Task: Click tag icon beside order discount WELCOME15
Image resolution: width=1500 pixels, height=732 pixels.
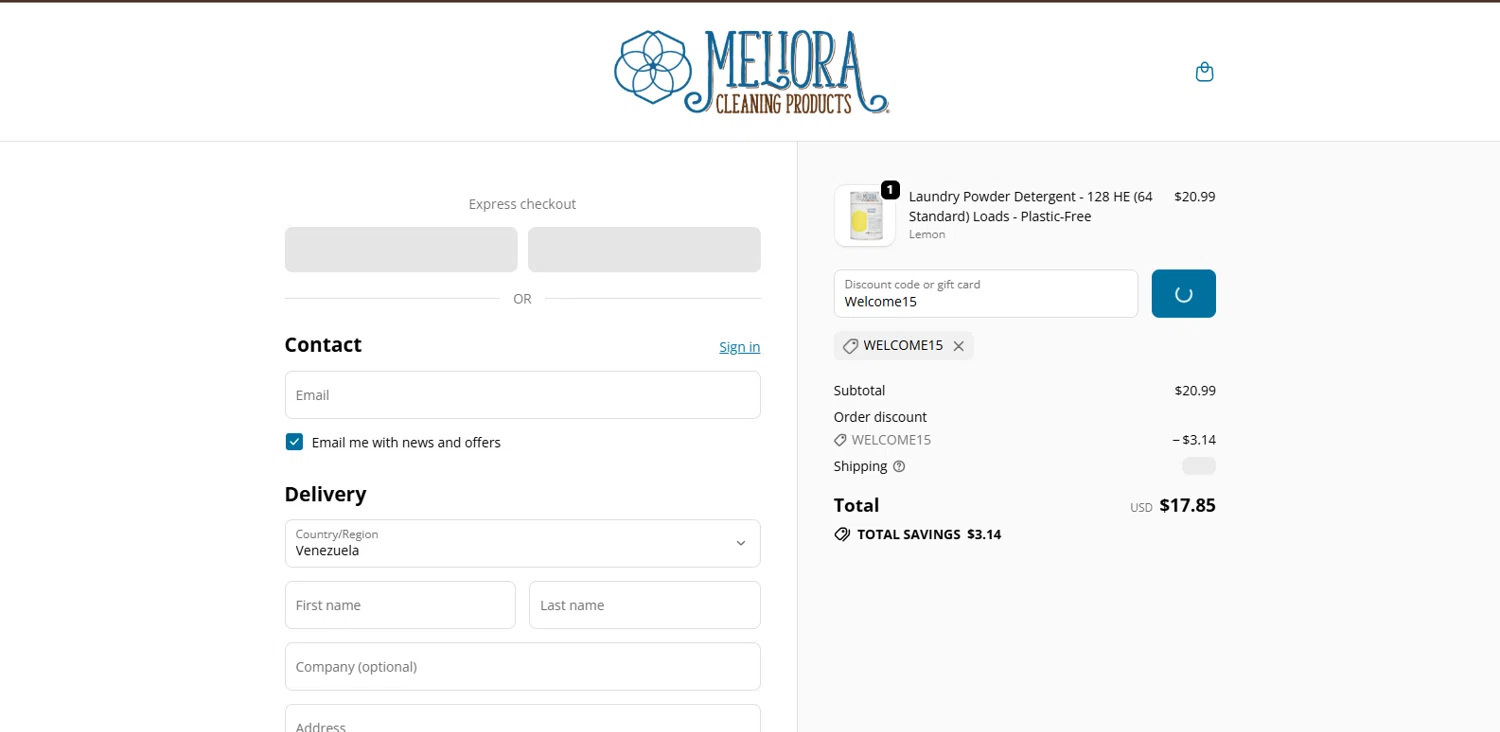Action: [840, 440]
